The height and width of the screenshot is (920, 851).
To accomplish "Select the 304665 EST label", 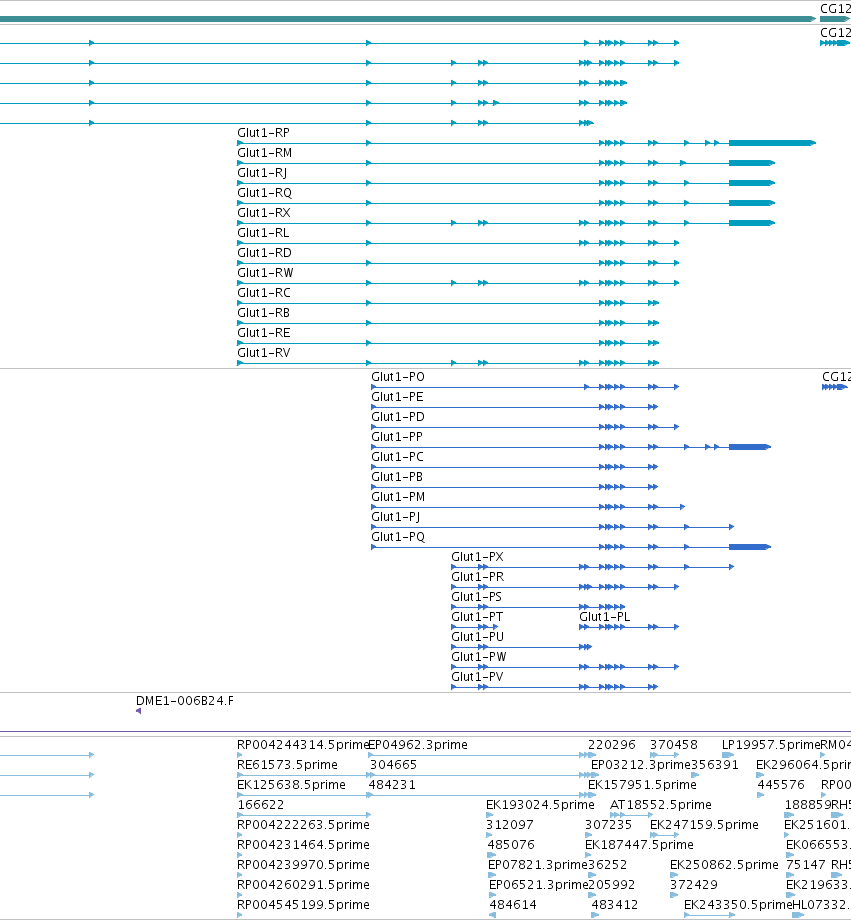I will click(393, 765).
